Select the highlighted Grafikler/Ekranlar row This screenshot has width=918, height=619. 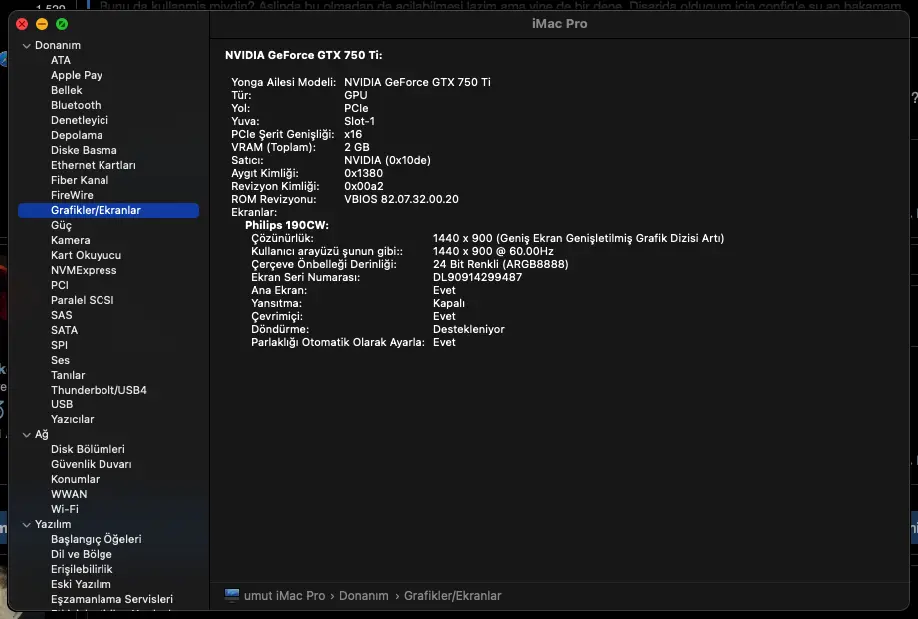click(x=108, y=210)
